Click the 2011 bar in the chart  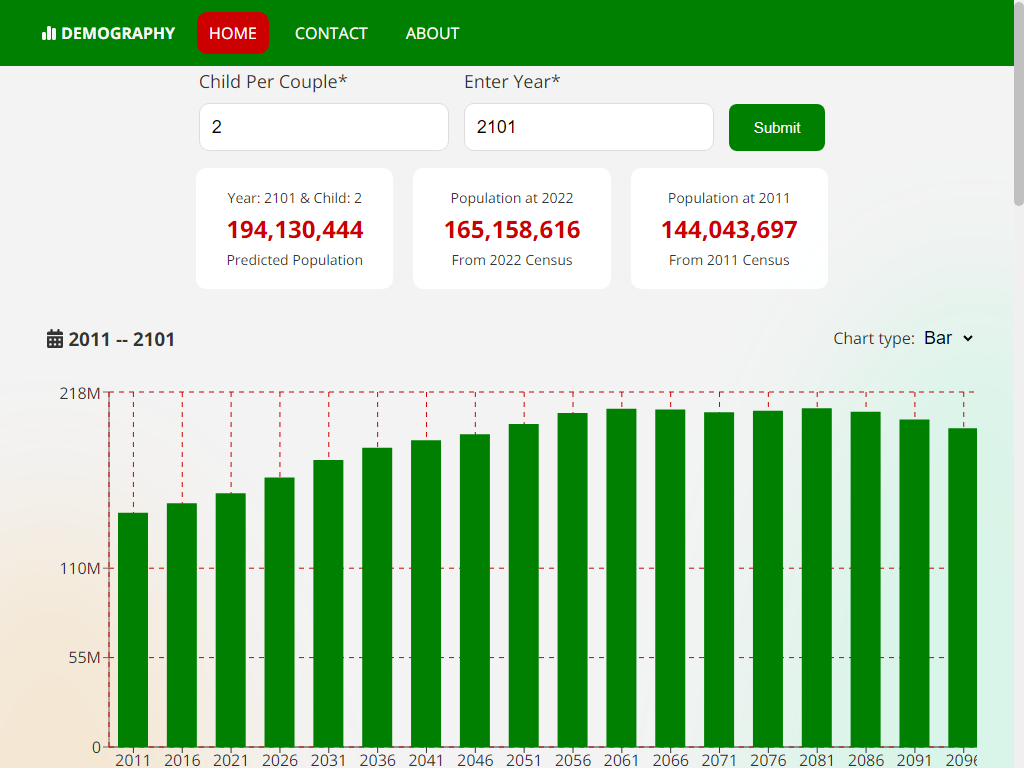click(x=133, y=630)
